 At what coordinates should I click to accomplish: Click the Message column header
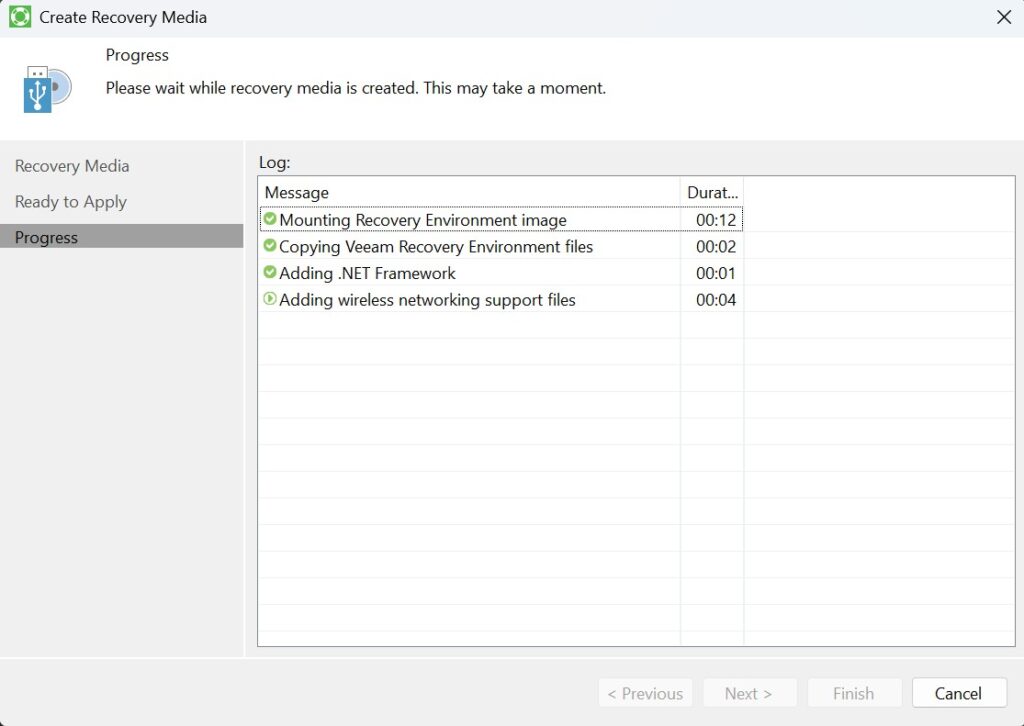coord(297,192)
